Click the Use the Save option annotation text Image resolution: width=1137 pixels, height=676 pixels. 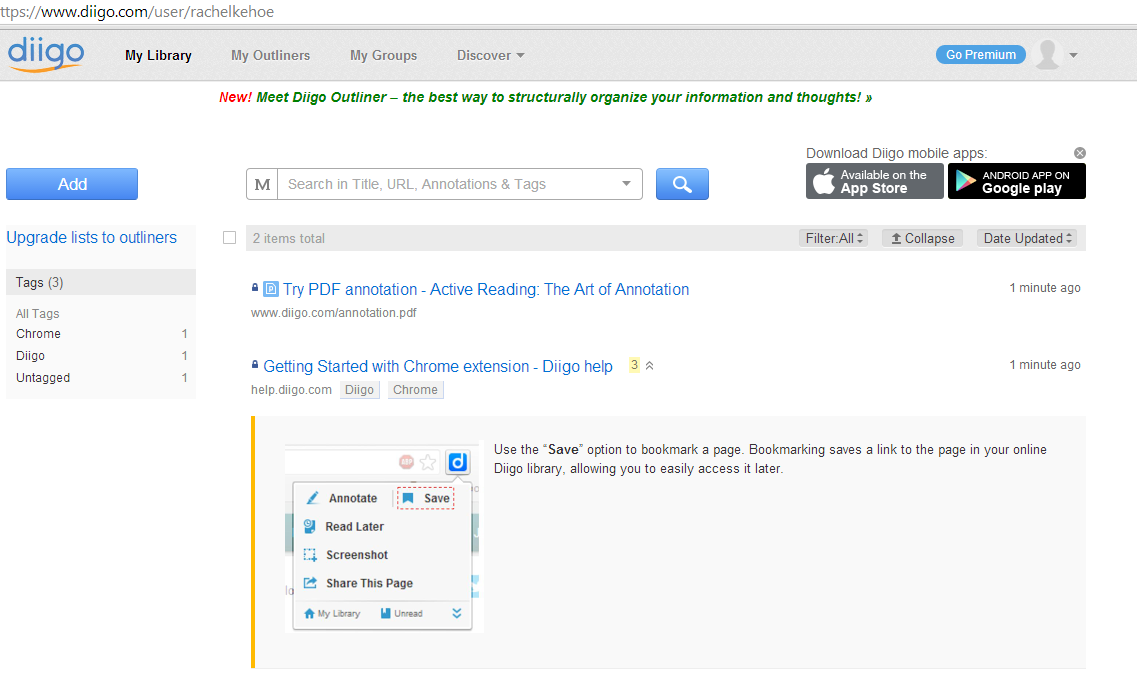[x=770, y=459]
